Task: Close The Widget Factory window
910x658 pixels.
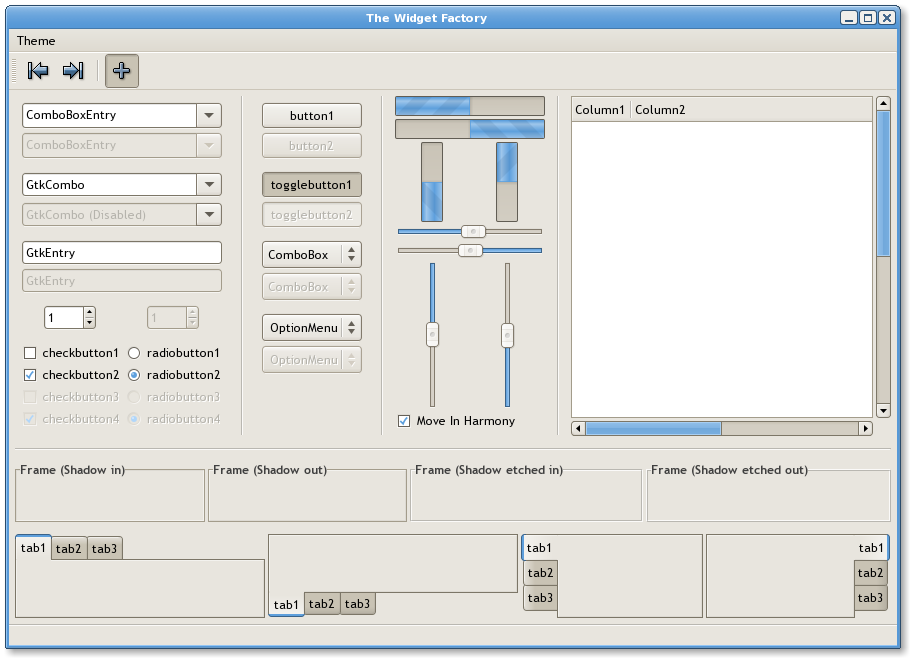Action: (x=887, y=18)
